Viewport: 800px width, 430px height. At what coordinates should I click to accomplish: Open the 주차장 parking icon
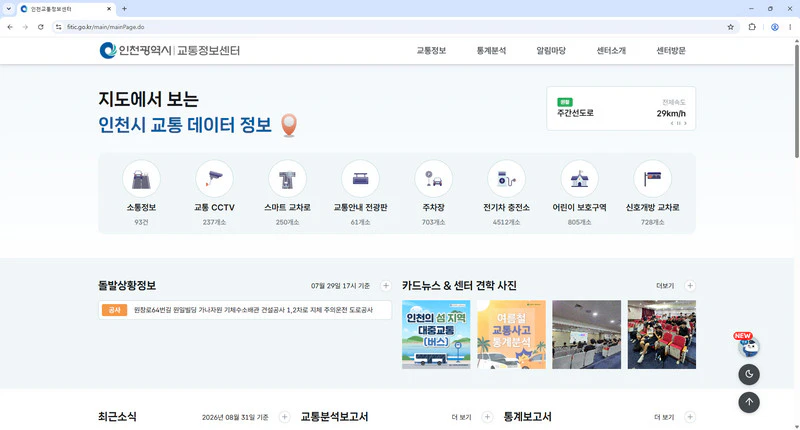[433, 179]
